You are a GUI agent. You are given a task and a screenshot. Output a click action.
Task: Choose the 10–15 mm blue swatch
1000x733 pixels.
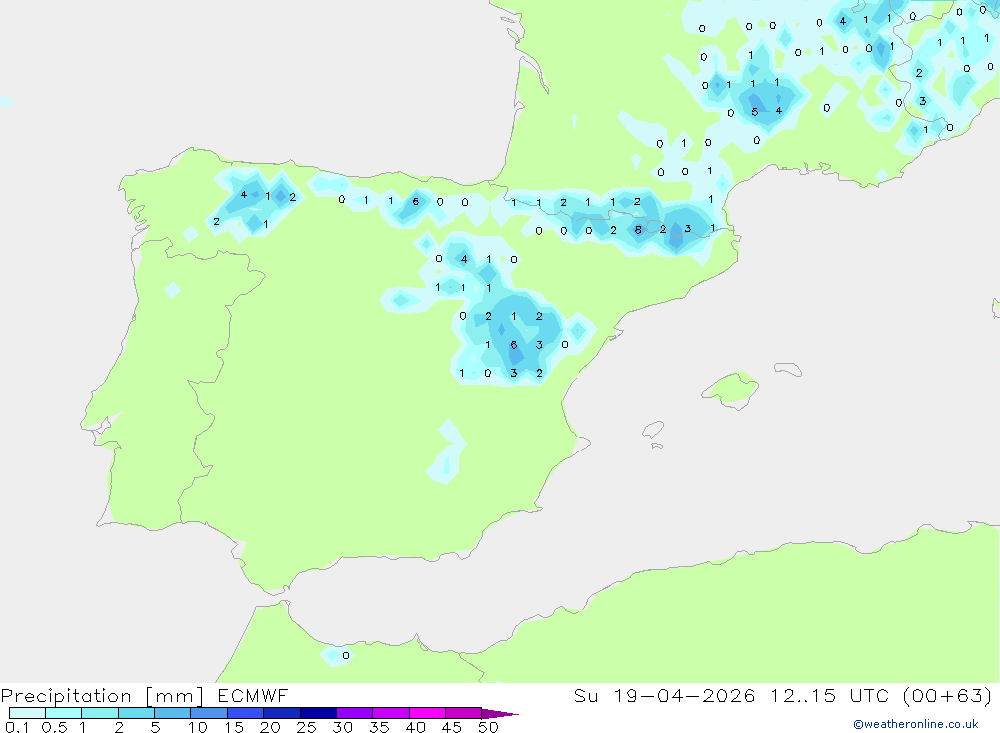[209, 713]
